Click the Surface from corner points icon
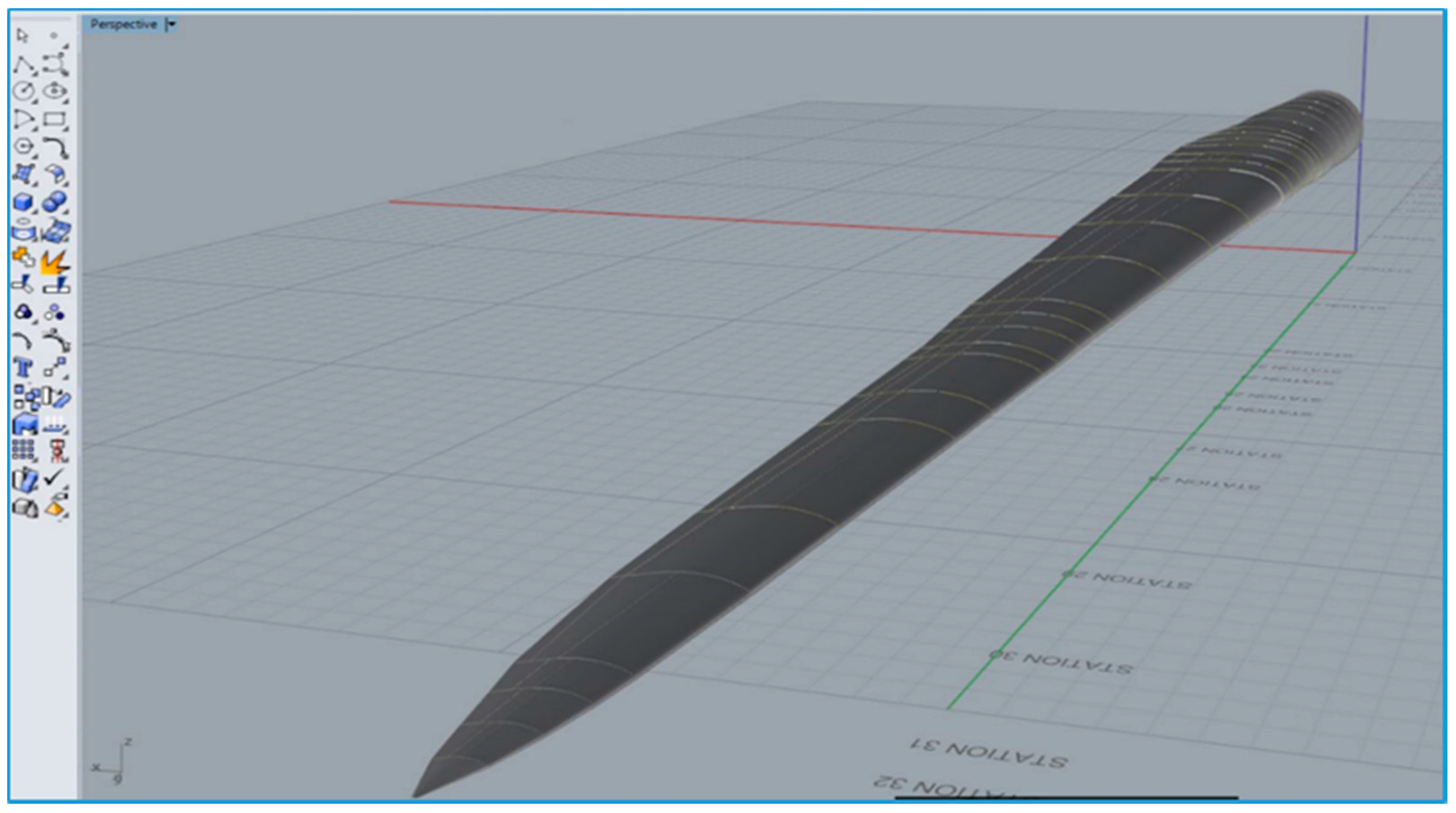1456x813 pixels. [x=23, y=174]
